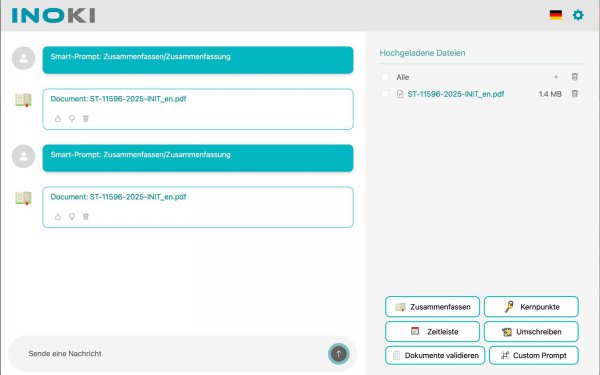600x375 pixels.
Task: Click the second Smart-Prompt Zusammenfassen/Zusammenfassung bubble
Action: 198,158
